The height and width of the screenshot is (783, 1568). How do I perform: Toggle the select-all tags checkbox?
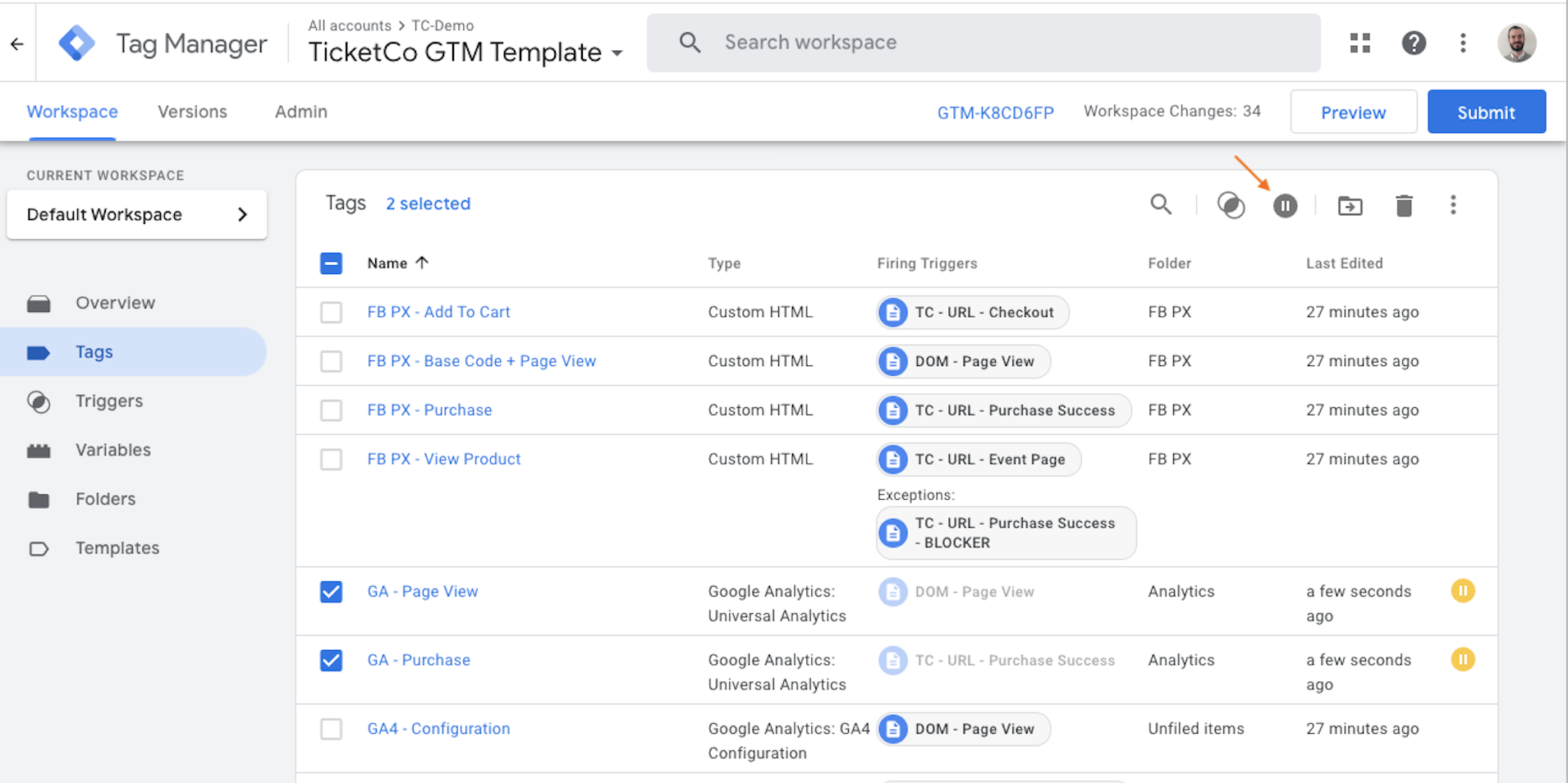[331, 263]
